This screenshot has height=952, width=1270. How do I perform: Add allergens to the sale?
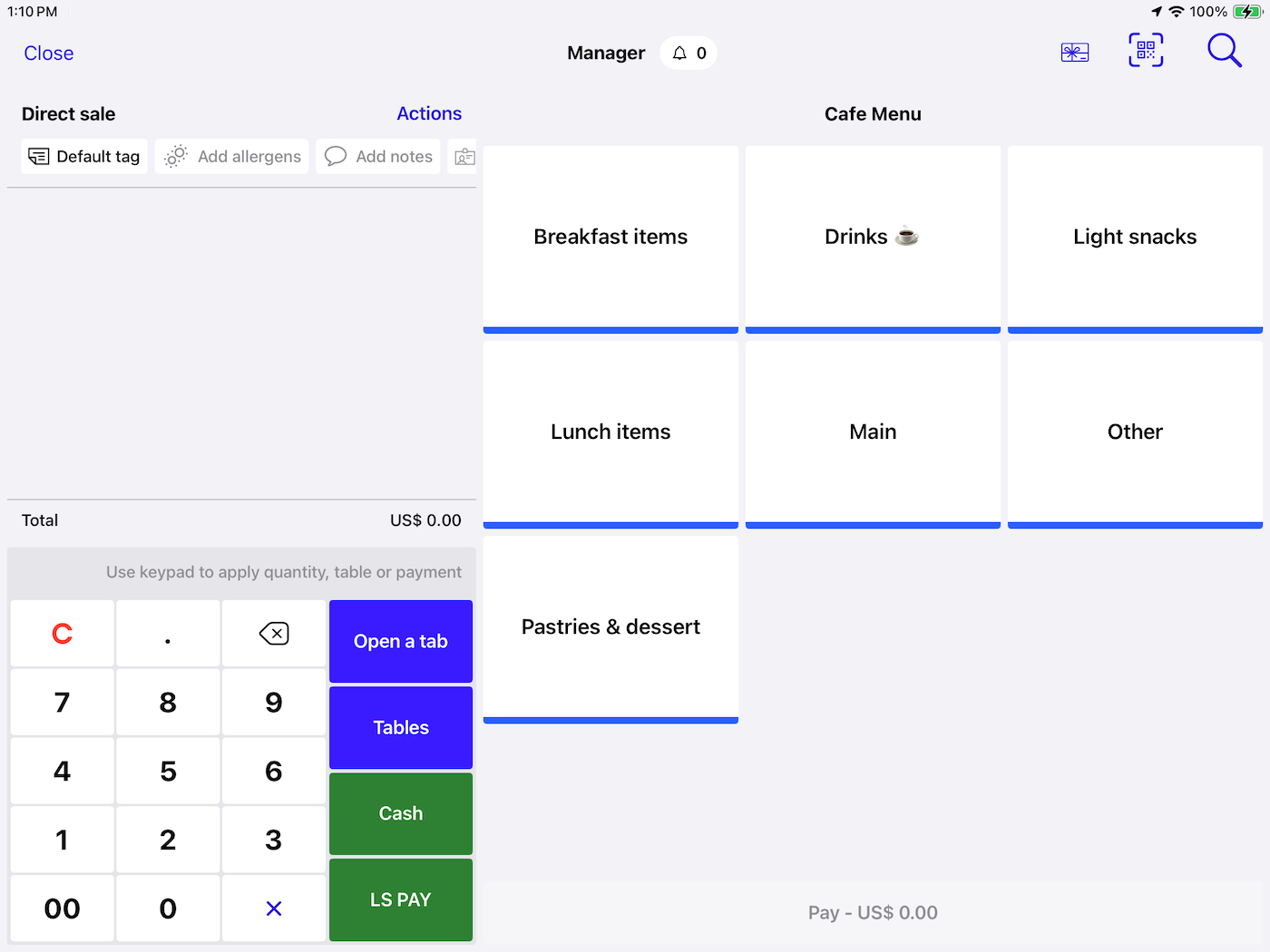pos(231,156)
